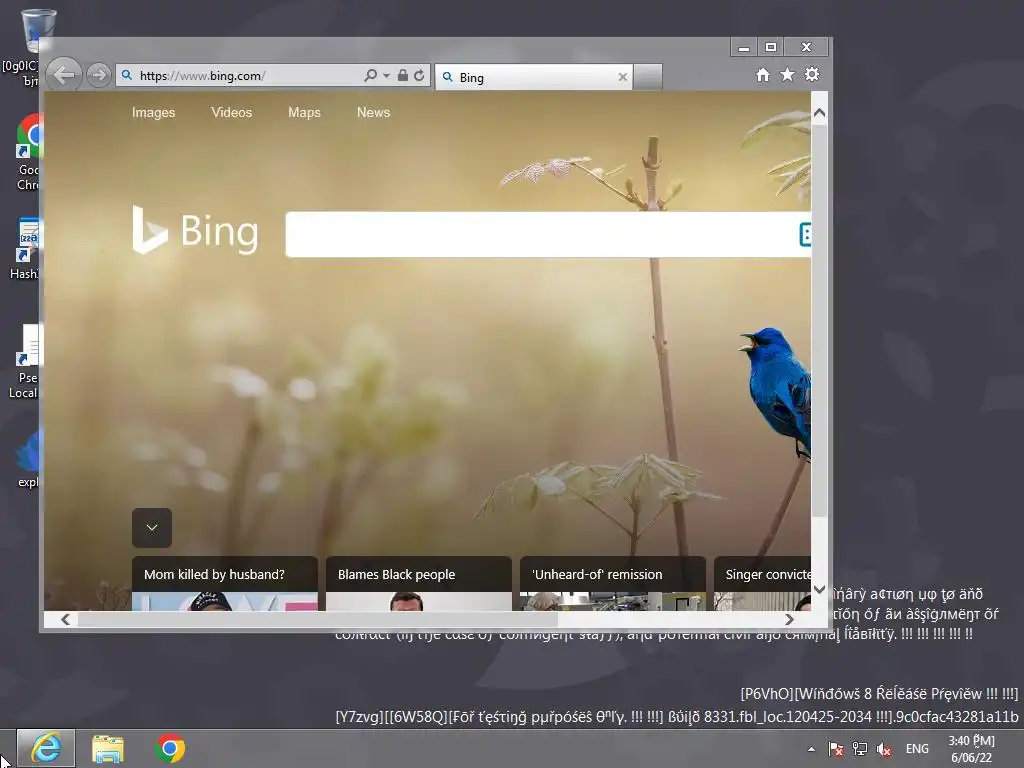Collapse the news carousel with chevron button
1024x768 pixels.
click(152, 528)
